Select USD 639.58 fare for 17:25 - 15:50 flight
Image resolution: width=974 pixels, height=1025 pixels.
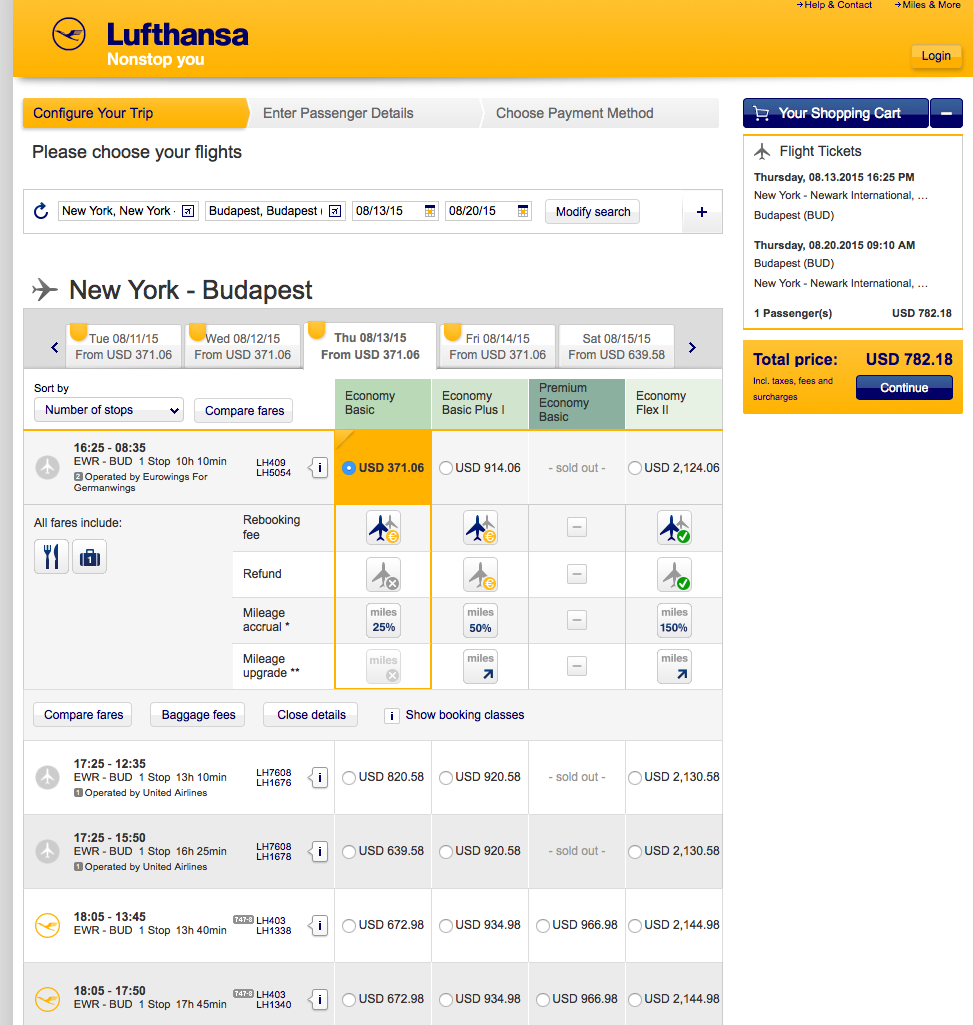tap(349, 851)
